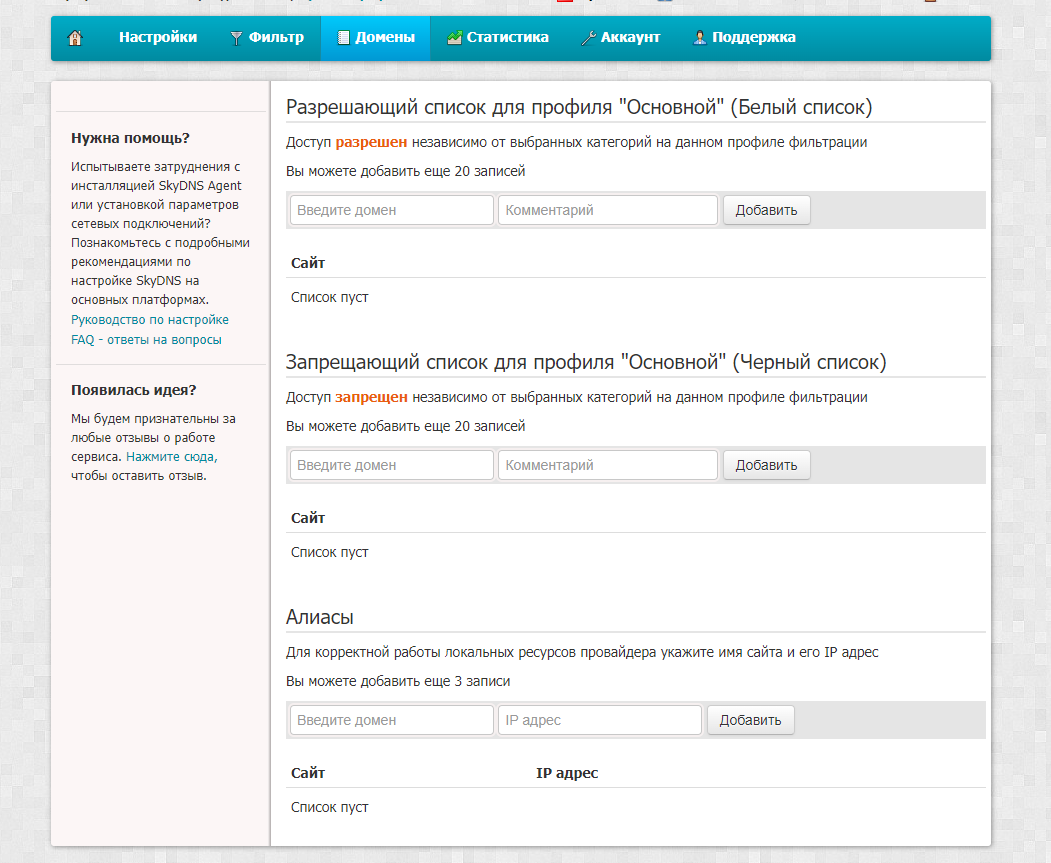This screenshot has height=863, width=1051.
Task: Focus the whitelist domain input field
Action: pos(391,210)
